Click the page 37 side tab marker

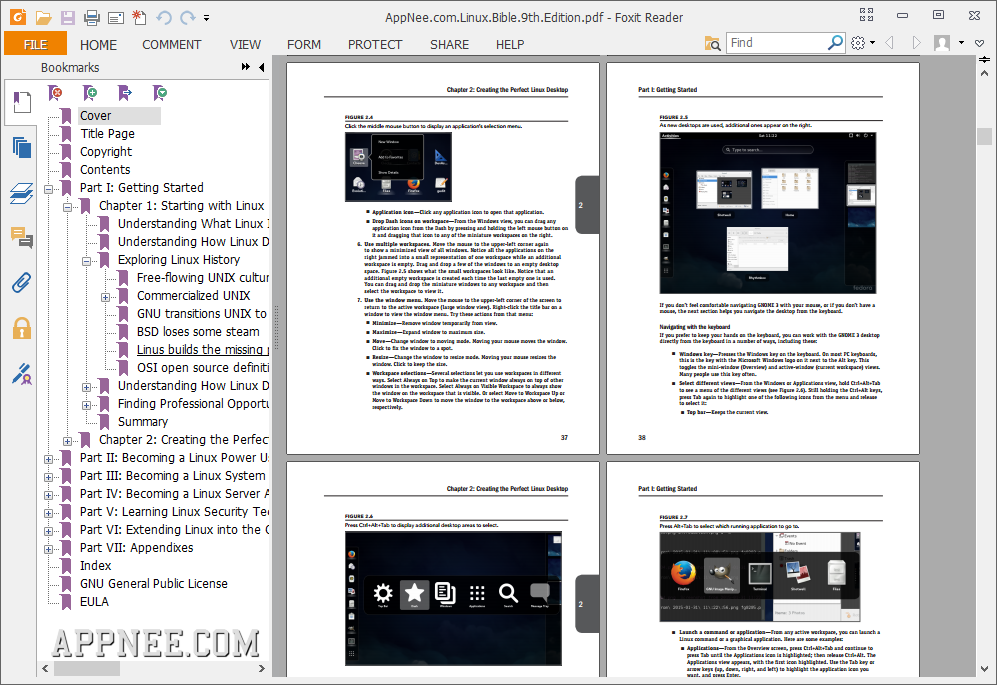(586, 205)
